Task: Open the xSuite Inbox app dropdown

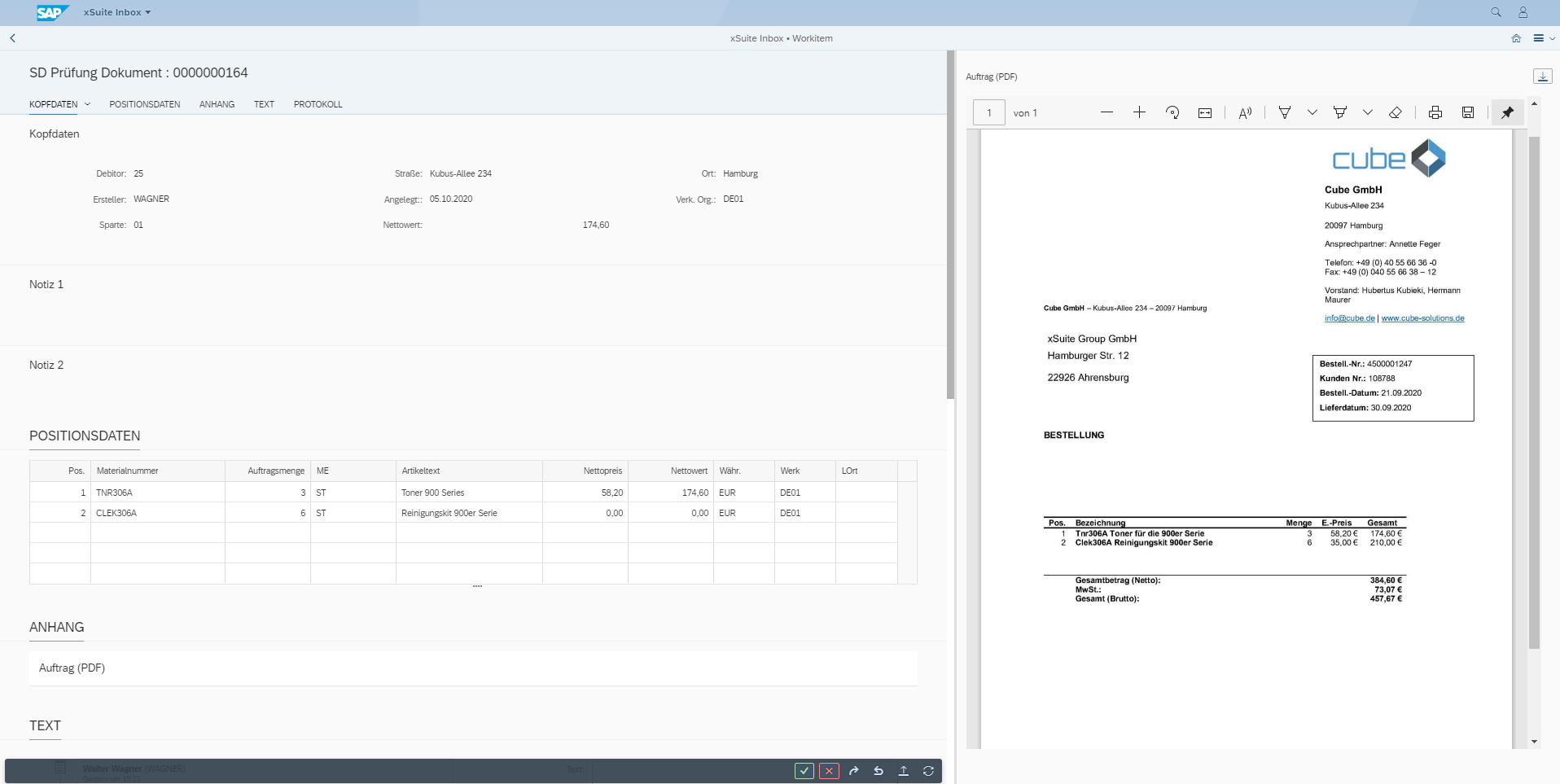Action: click(x=116, y=12)
